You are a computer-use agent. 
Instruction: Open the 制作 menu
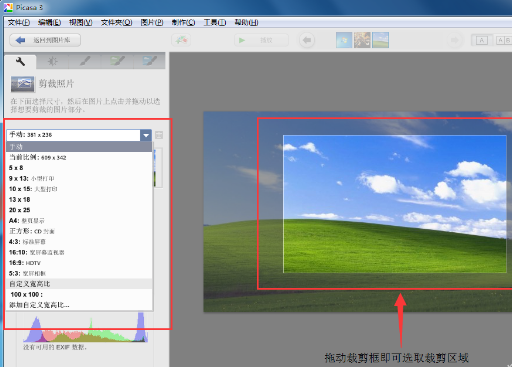183,22
